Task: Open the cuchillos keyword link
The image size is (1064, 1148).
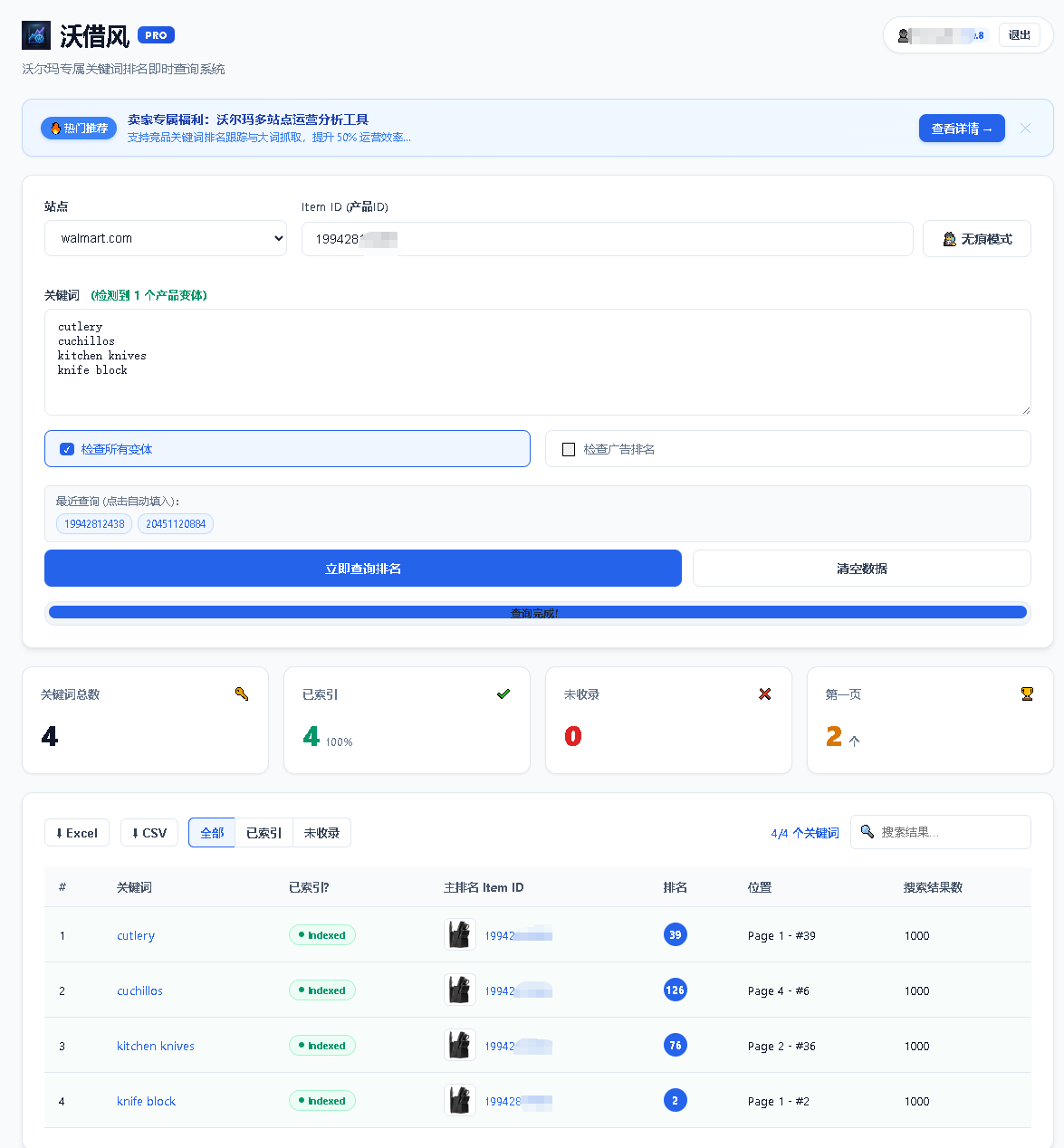Action: 139,990
